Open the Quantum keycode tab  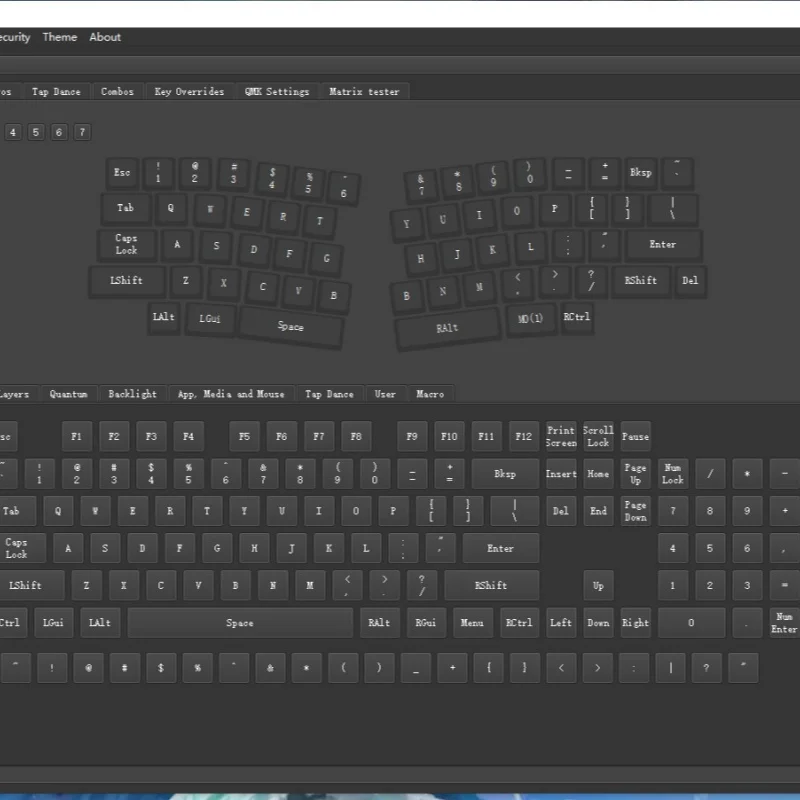(x=69, y=394)
